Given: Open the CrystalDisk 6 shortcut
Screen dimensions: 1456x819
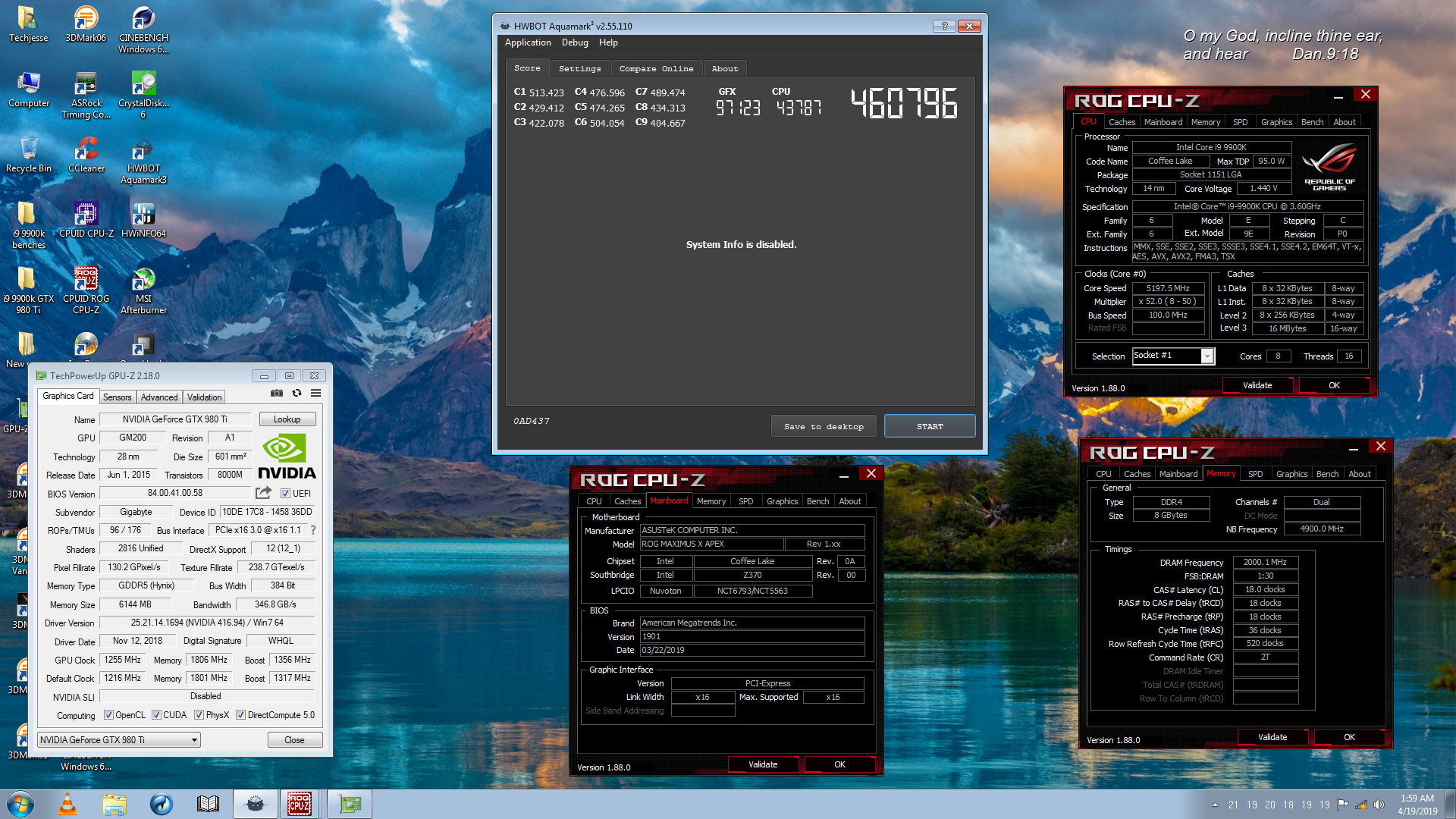Looking at the screenshot, I should (143, 96).
